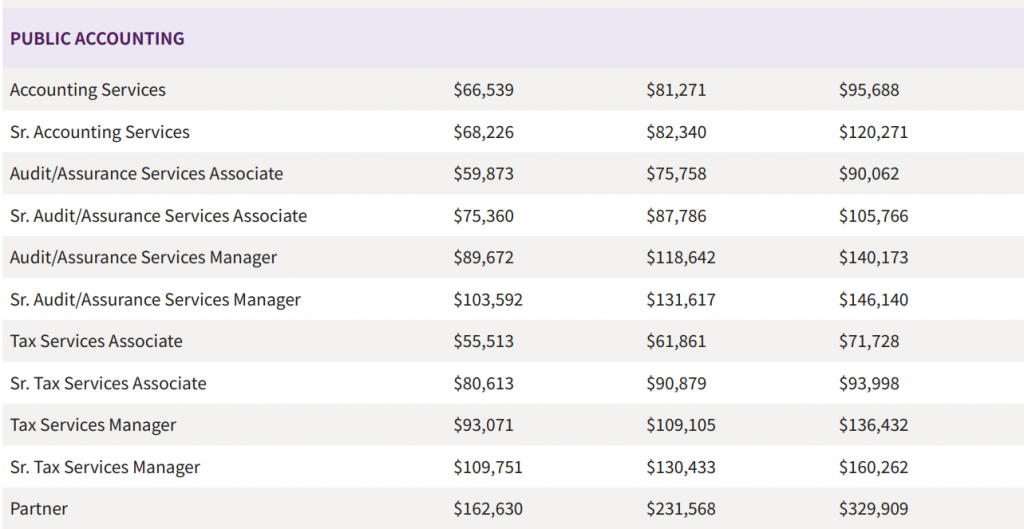Image resolution: width=1024 pixels, height=529 pixels.
Task: Click the Sr. Accounting Services job title
Action: [100, 132]
